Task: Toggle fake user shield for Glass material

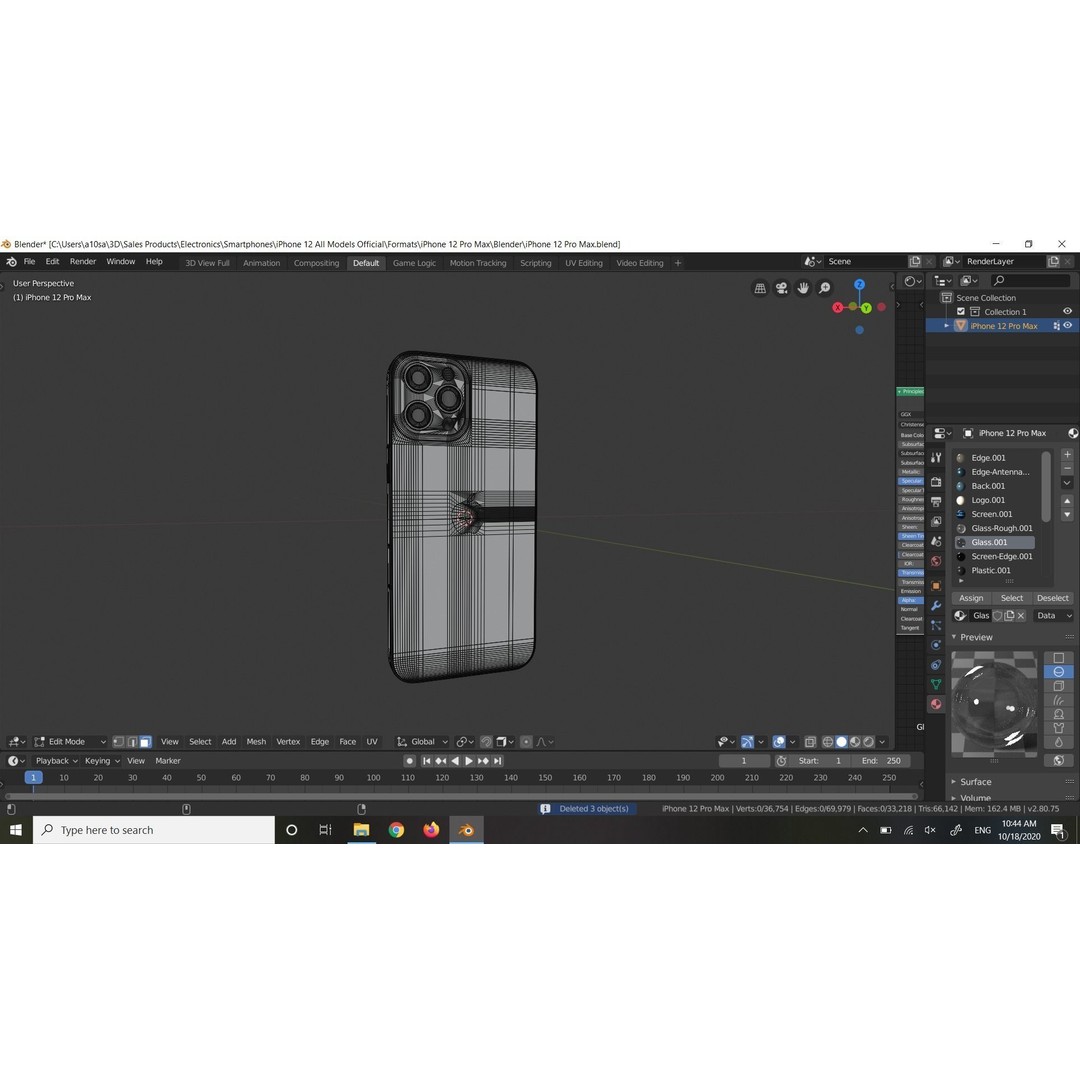Action: tap(997, 616)
